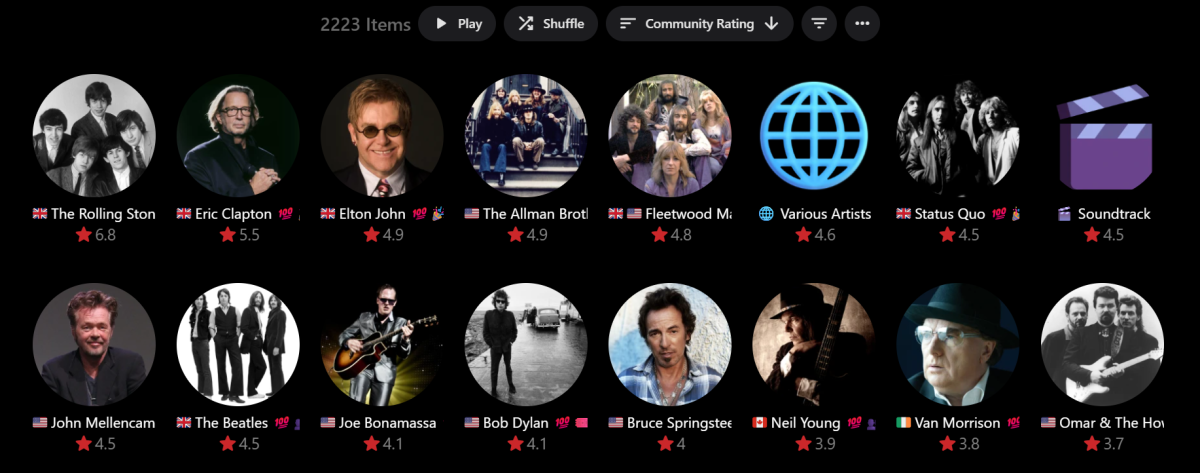Click the Soundtrack clapperboard icon
This screenshot has width=1200, height=473.
pos(1102,135)
